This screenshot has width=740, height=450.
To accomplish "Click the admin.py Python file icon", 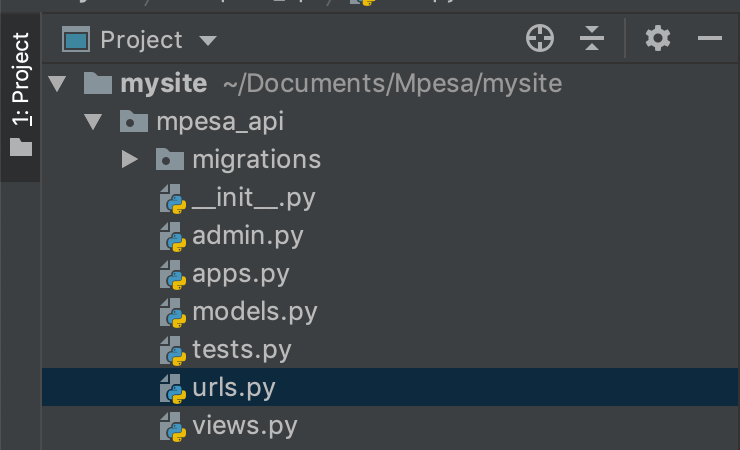I will click(x=173, y=236).
